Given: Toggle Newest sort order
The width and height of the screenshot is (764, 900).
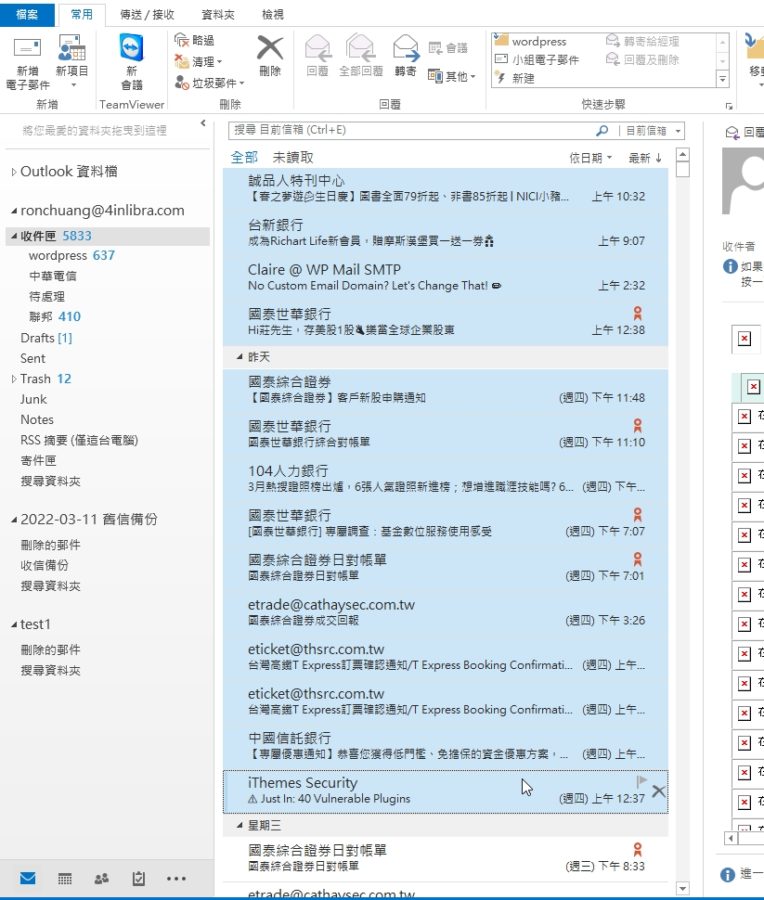Looking at the screenshot, I should click(645, 158).
